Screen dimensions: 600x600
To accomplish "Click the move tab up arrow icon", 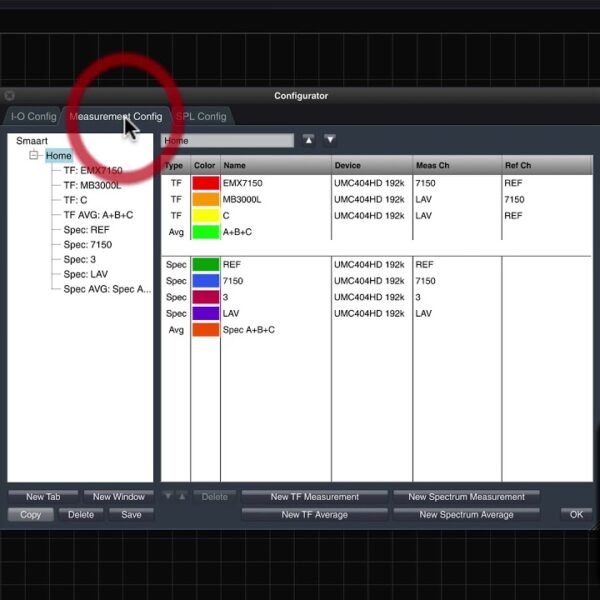I will (309, 141).
